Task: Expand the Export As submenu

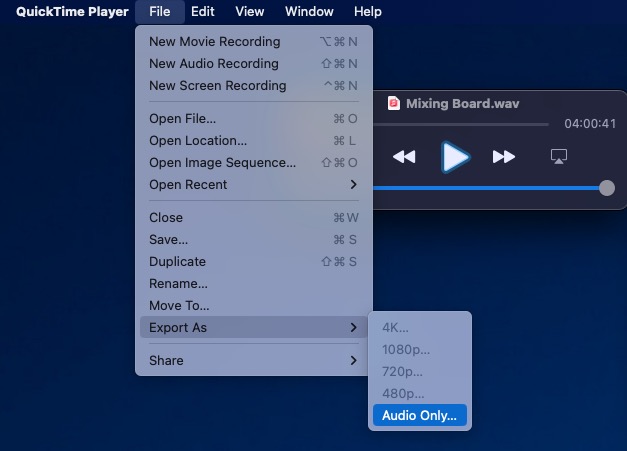Action: [254, 327]
